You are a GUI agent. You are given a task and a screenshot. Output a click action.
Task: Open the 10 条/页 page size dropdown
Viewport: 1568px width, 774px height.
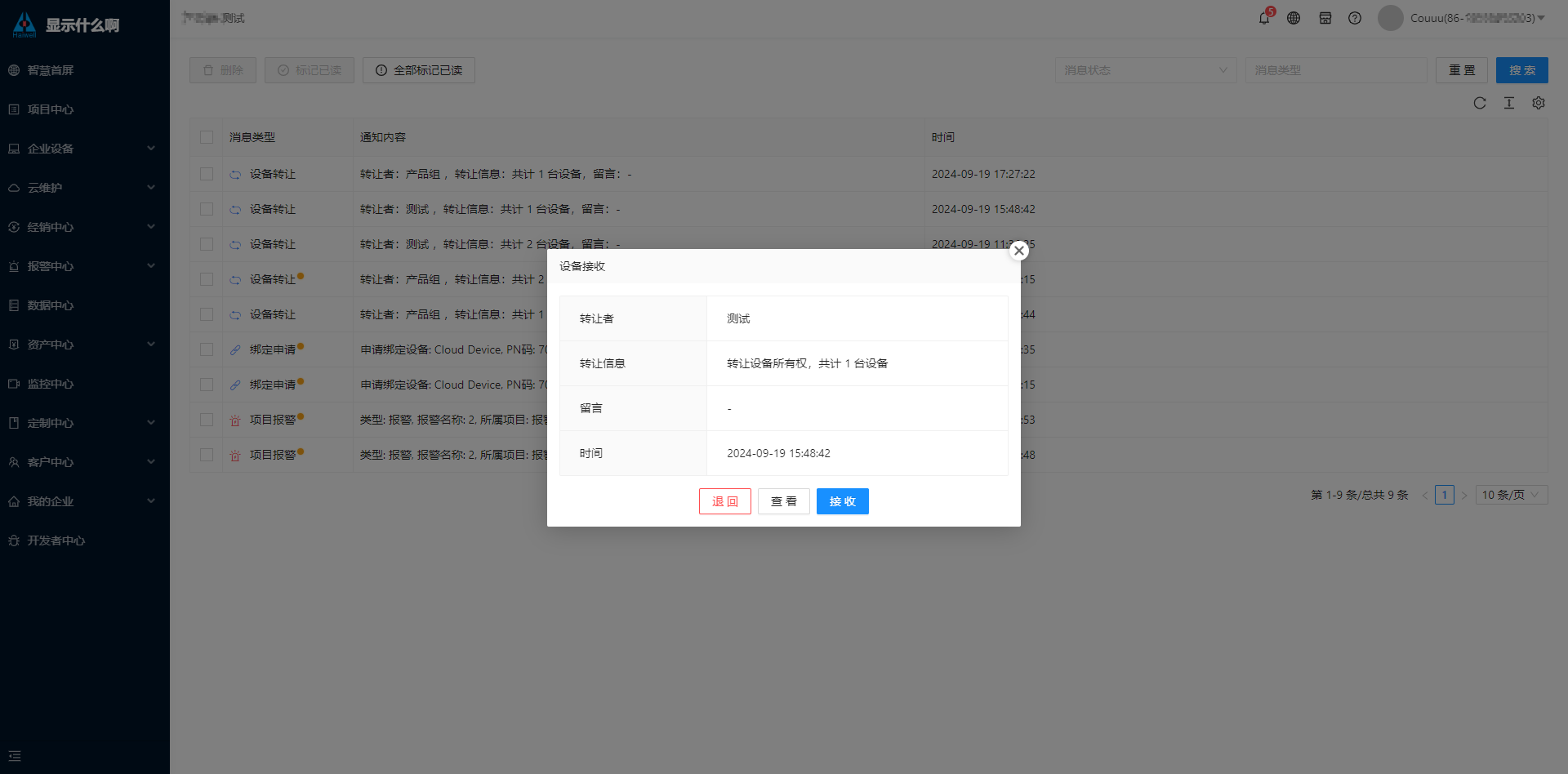pyautogui.click(x=1511, y=495)
